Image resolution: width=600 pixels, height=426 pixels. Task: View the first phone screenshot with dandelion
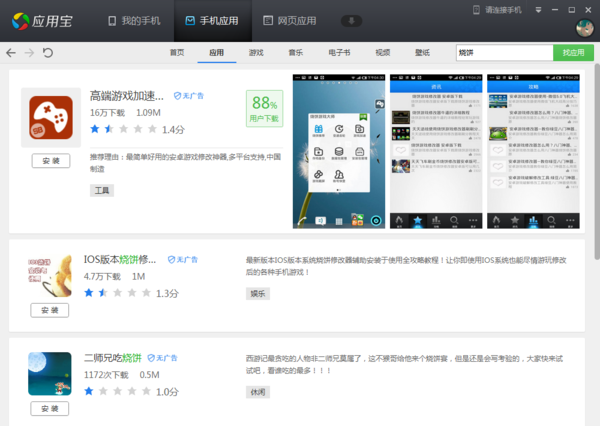coord(339,152)
